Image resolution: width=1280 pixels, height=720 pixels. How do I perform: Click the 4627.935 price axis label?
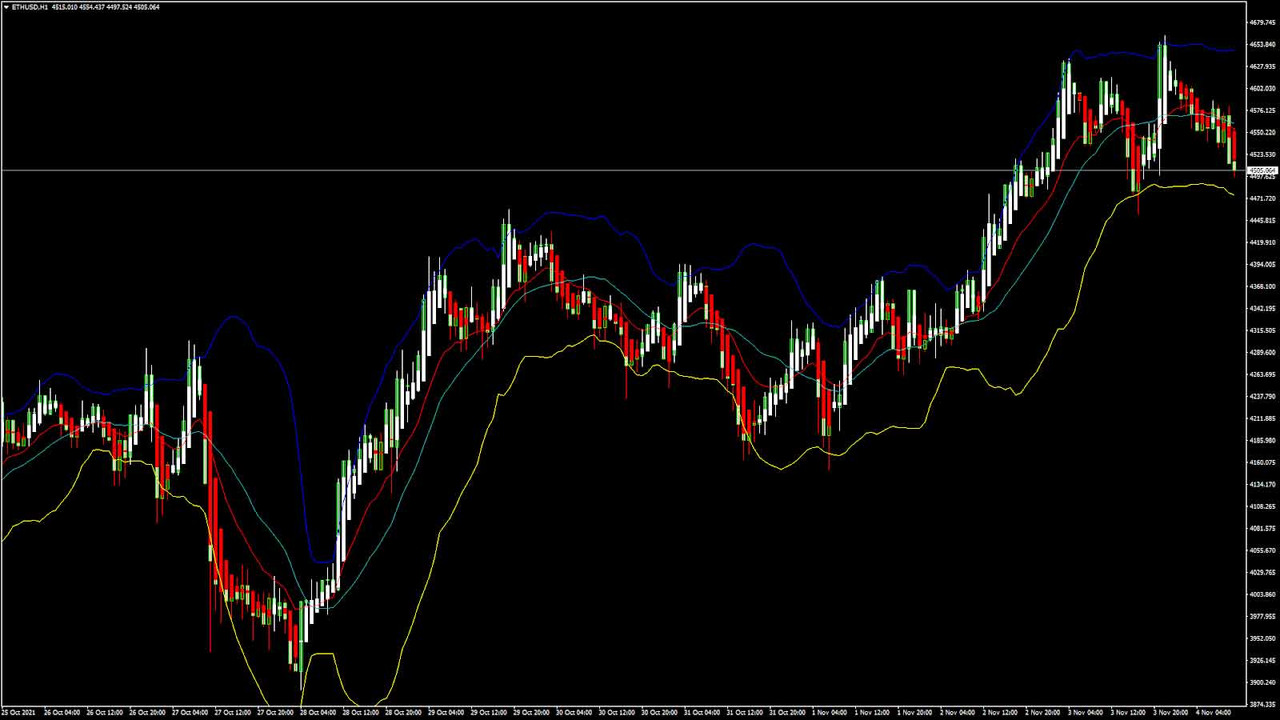(x=1262, y=66)
